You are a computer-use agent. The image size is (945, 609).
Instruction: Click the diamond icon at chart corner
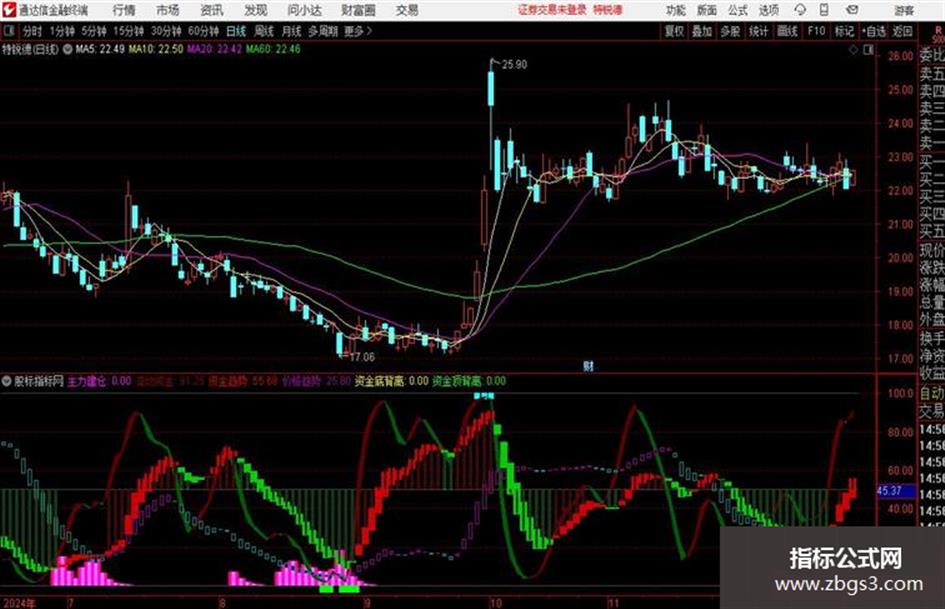(853, 50)
